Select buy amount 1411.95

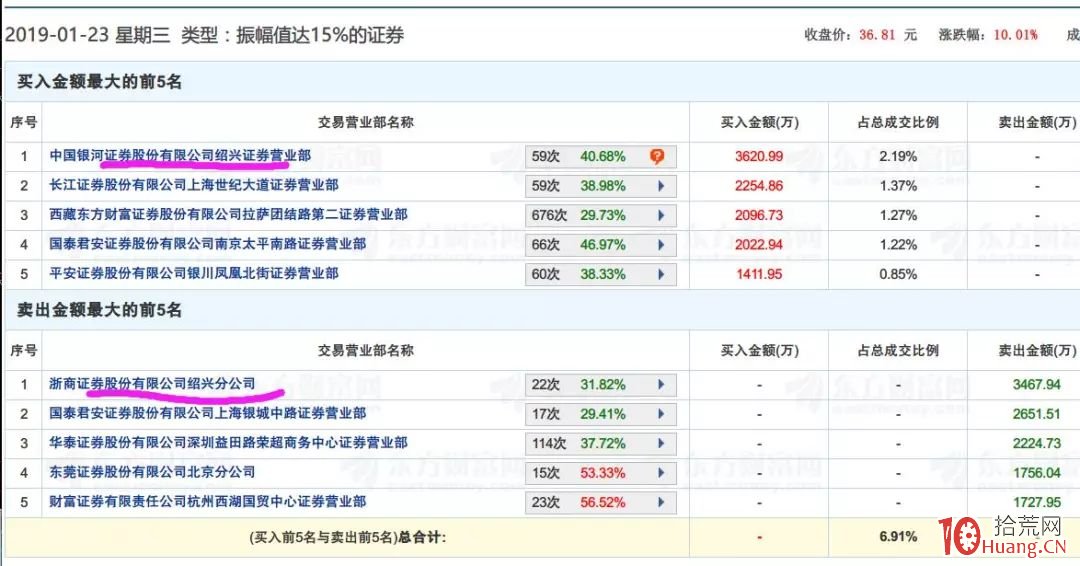759,274
